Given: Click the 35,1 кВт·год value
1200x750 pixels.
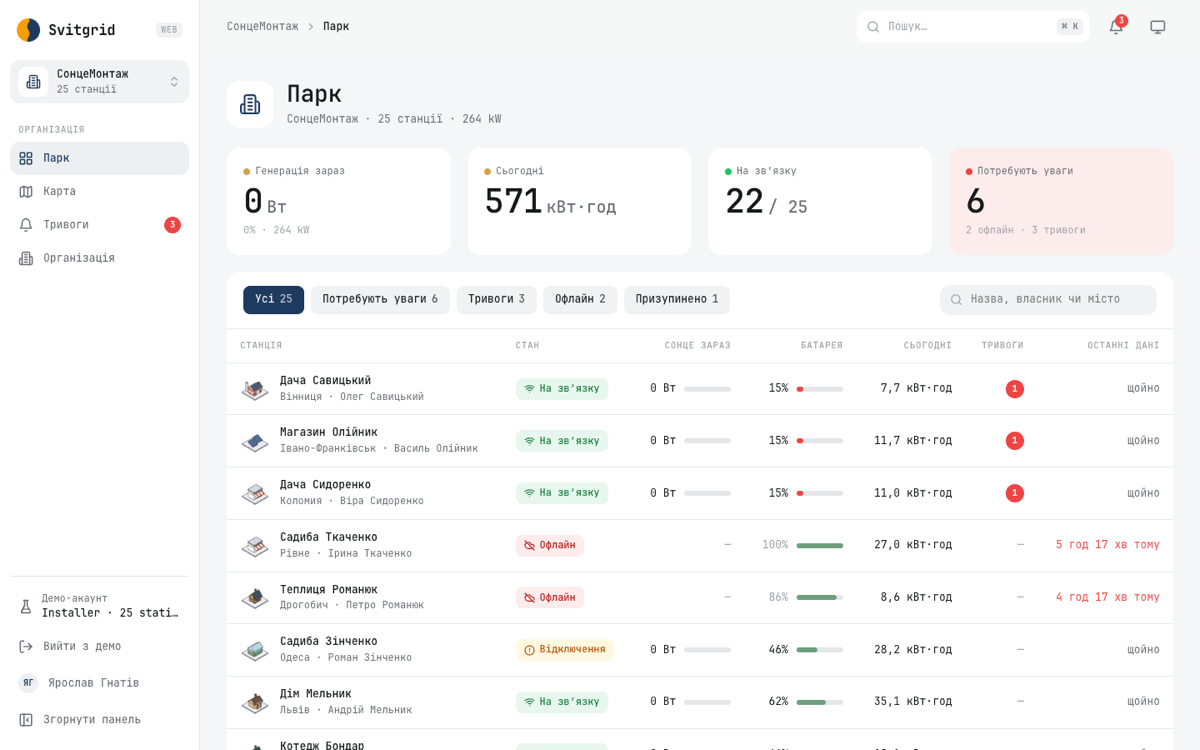Looking at the screenshot, I should 913,702.
